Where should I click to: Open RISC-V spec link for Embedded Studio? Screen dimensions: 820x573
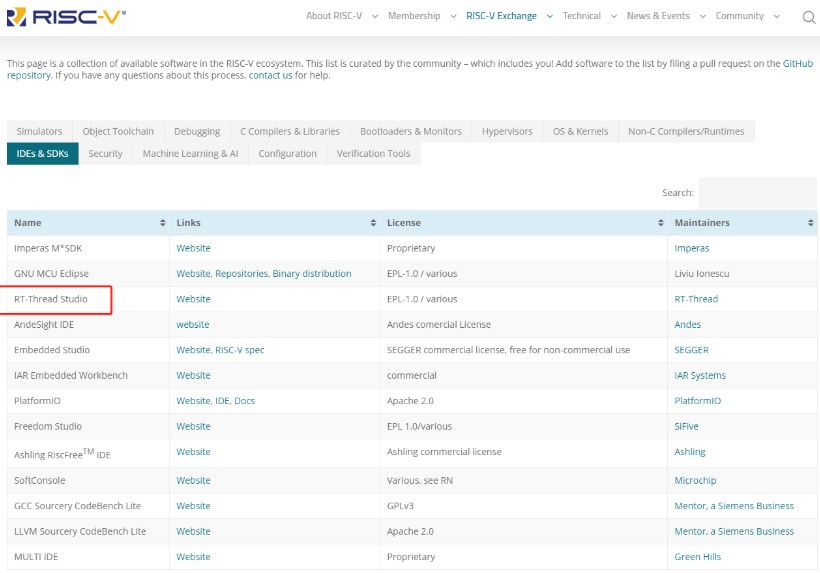pyautogui.click(x=240, y=350)
